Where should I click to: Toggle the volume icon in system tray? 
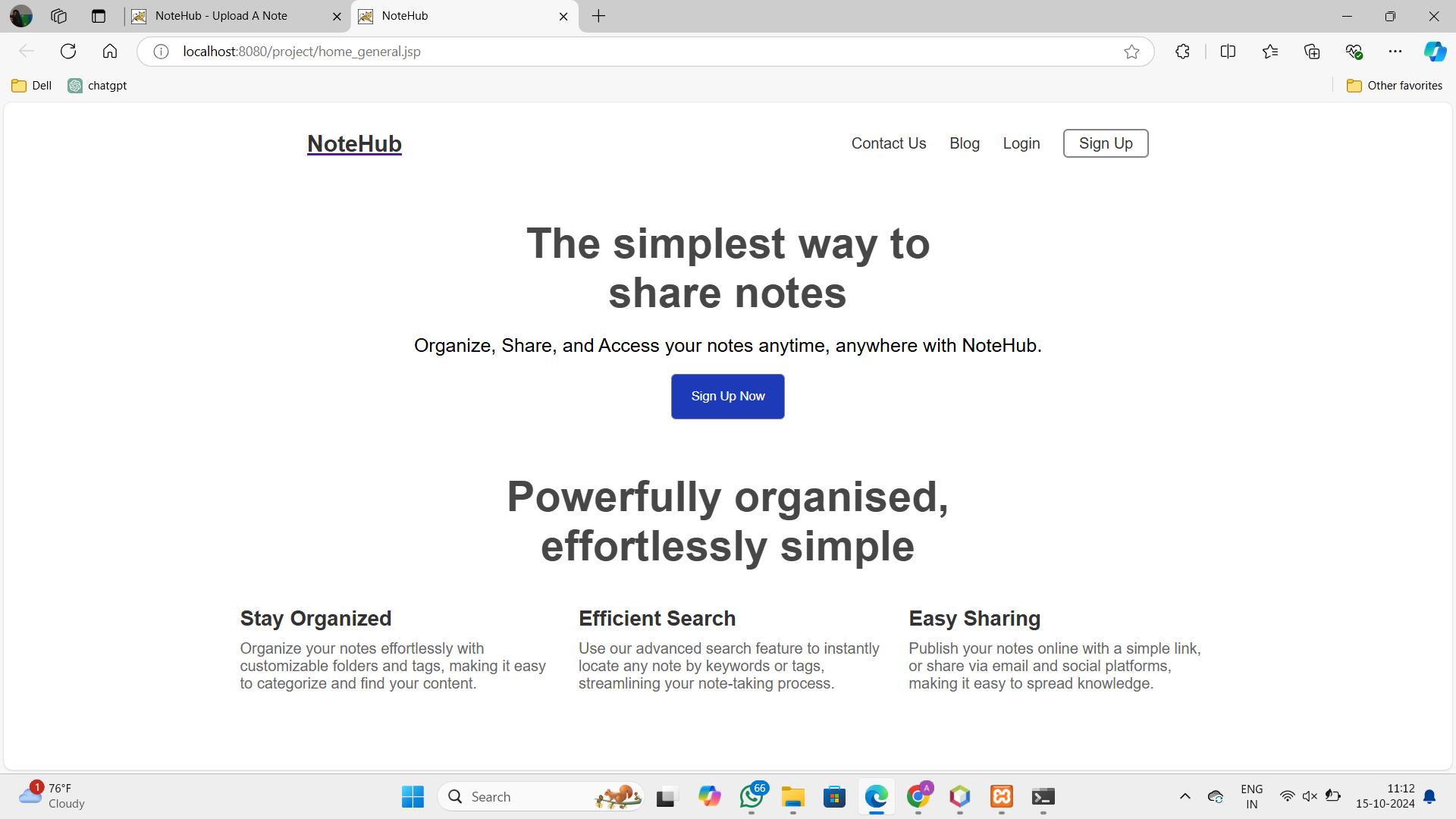point(1310,797)
